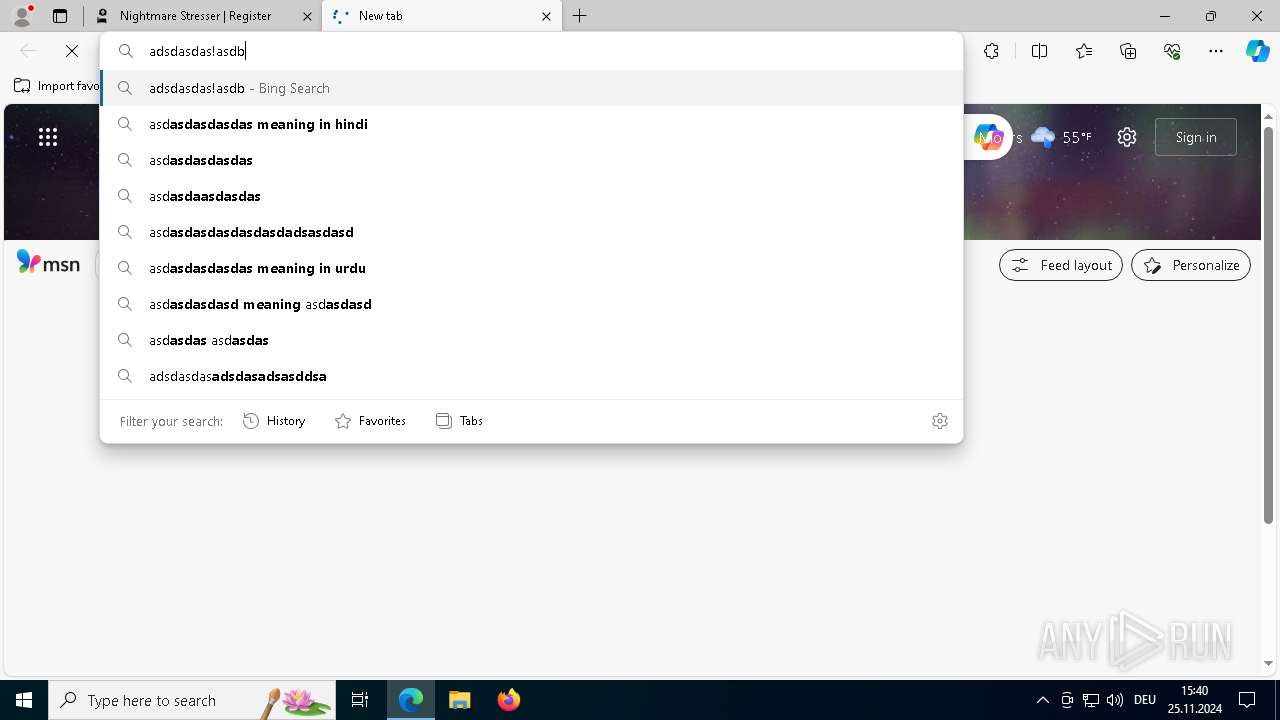Open the notification center icon
1280x720 pixels.
[1247, 700]
